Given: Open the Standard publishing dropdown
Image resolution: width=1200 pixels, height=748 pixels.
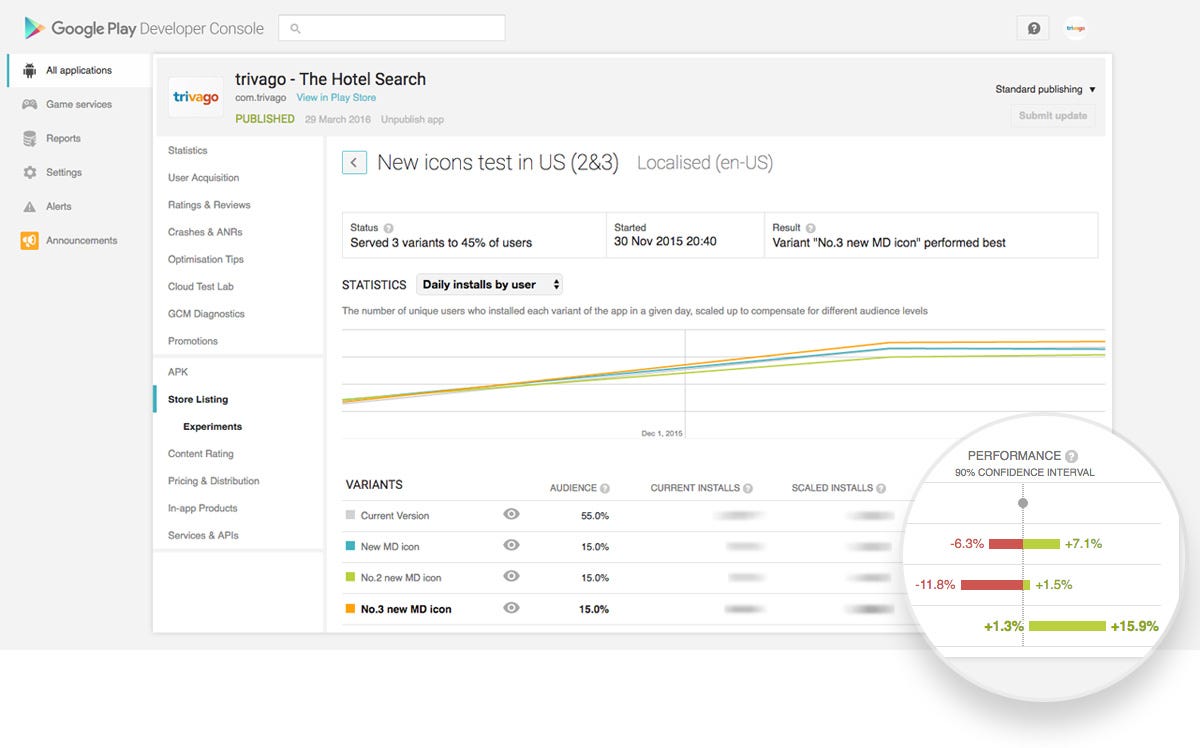Looking at the screenshot, I should point(1046,89).
